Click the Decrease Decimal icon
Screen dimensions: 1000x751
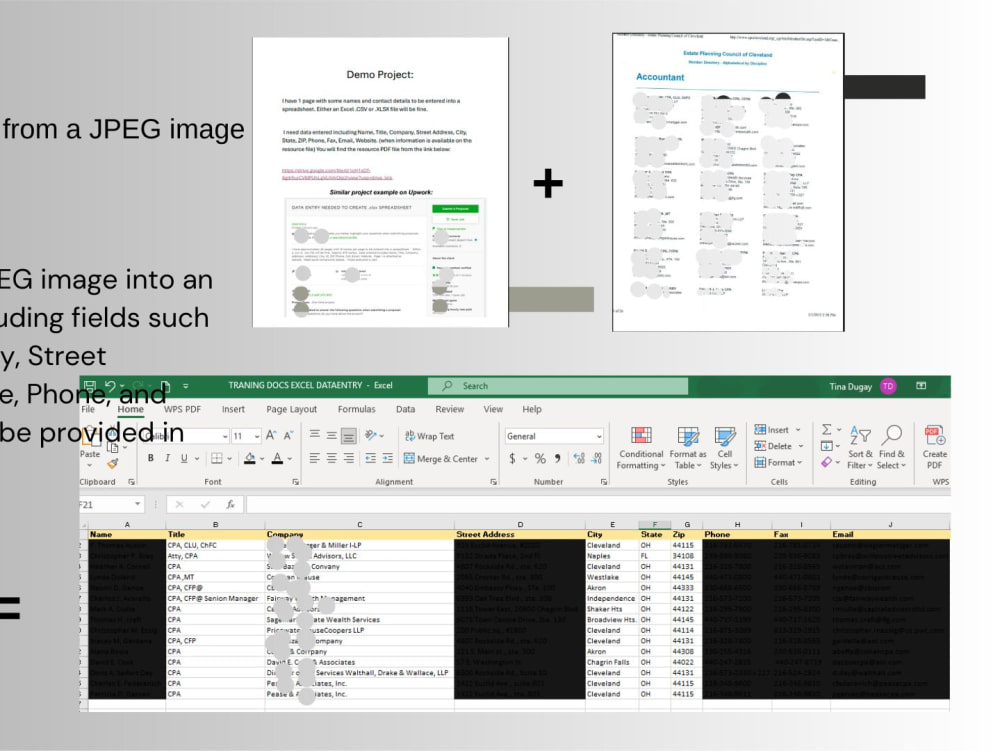[x=597, y=458]
